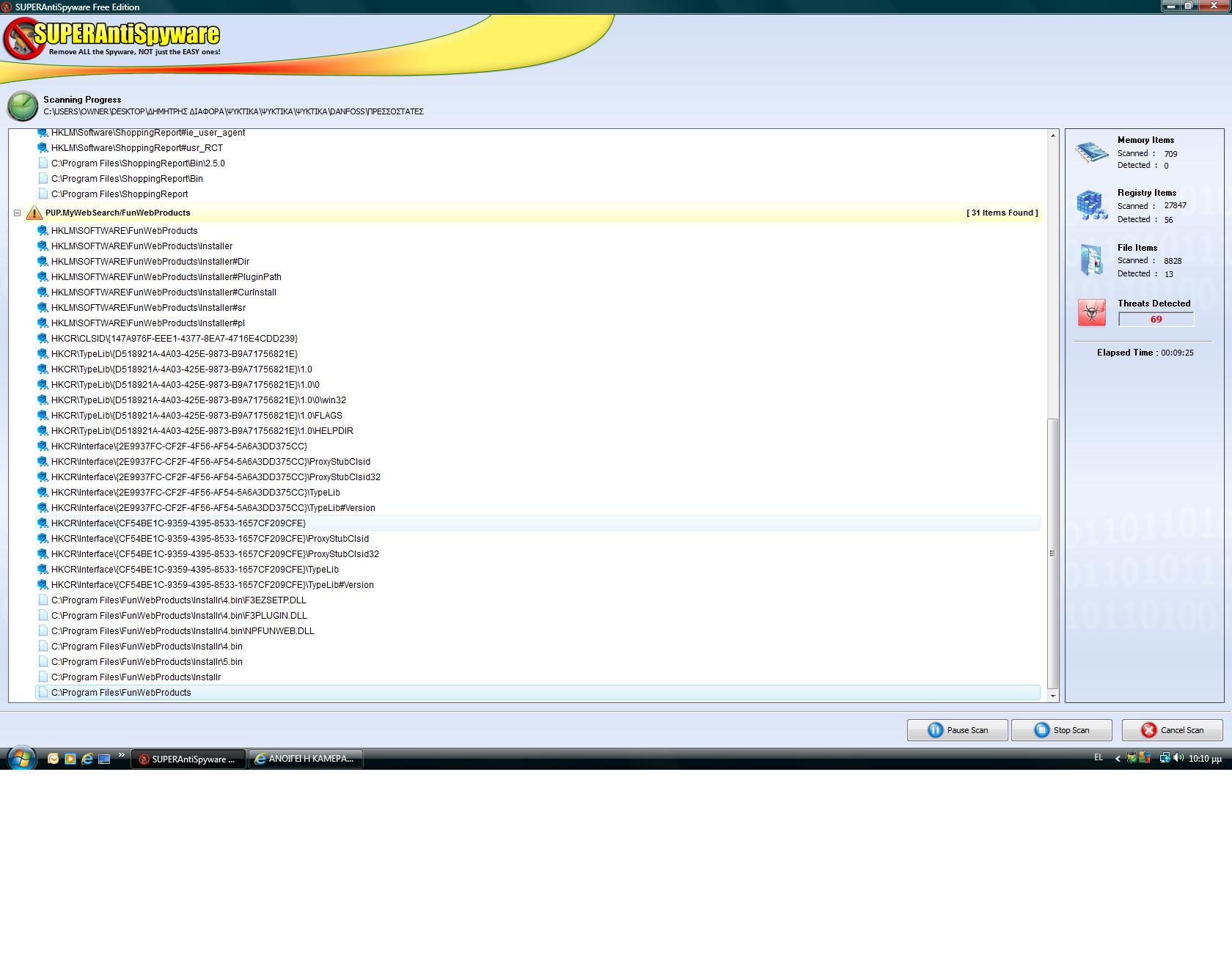The width and height of the screenshot is (1232, 964).
Task: Click the Cancel Scan button
Action: 1172,730
